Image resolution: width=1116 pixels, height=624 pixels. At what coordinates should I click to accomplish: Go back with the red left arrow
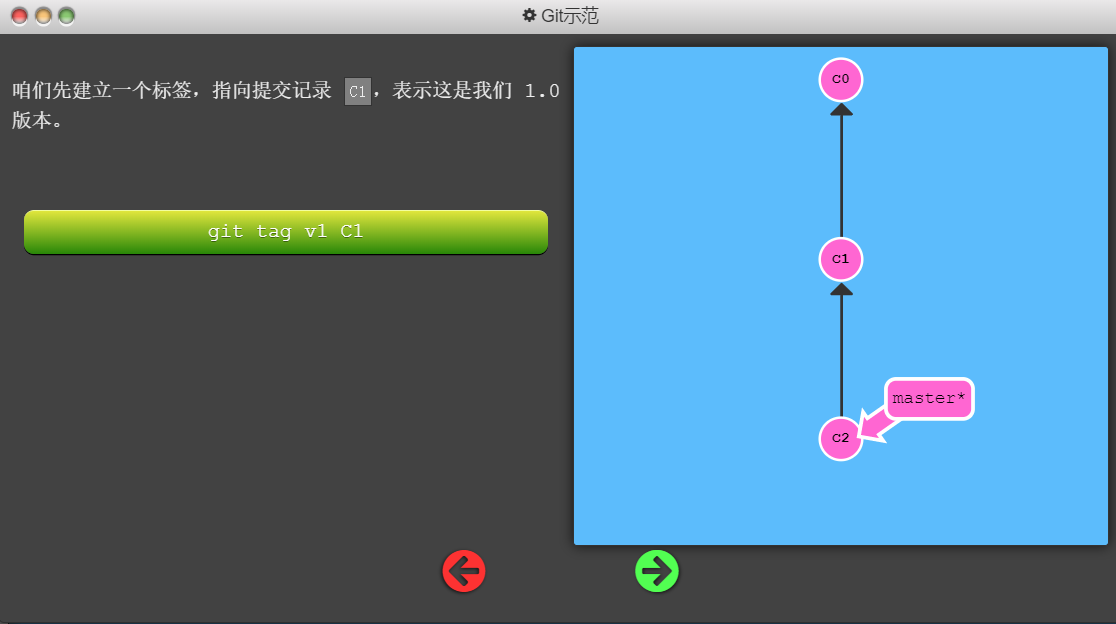[464, 571]
